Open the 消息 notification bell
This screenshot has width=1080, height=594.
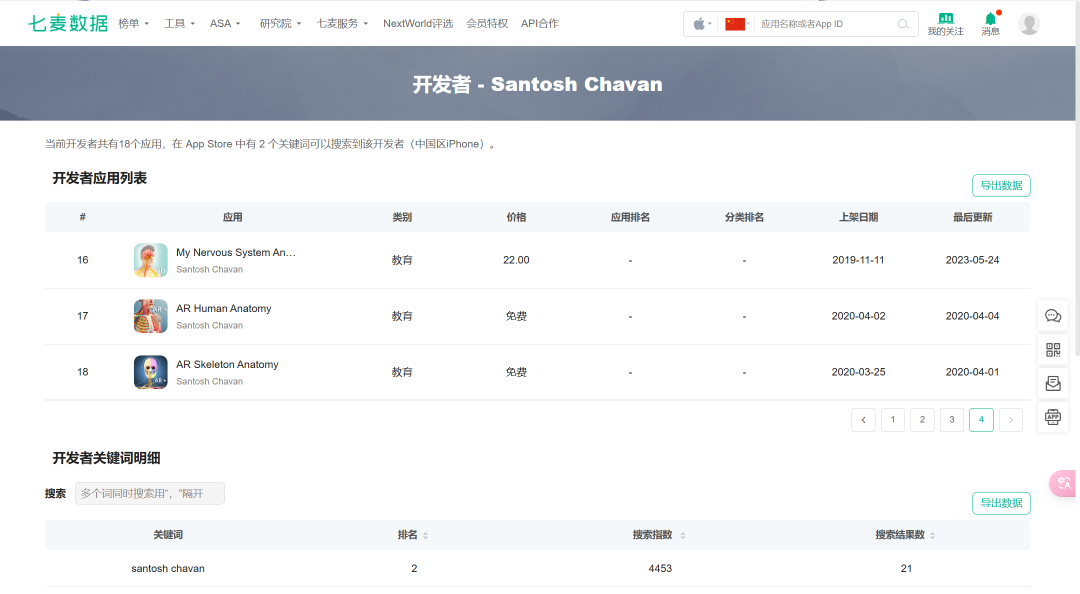tap(990, 24)
